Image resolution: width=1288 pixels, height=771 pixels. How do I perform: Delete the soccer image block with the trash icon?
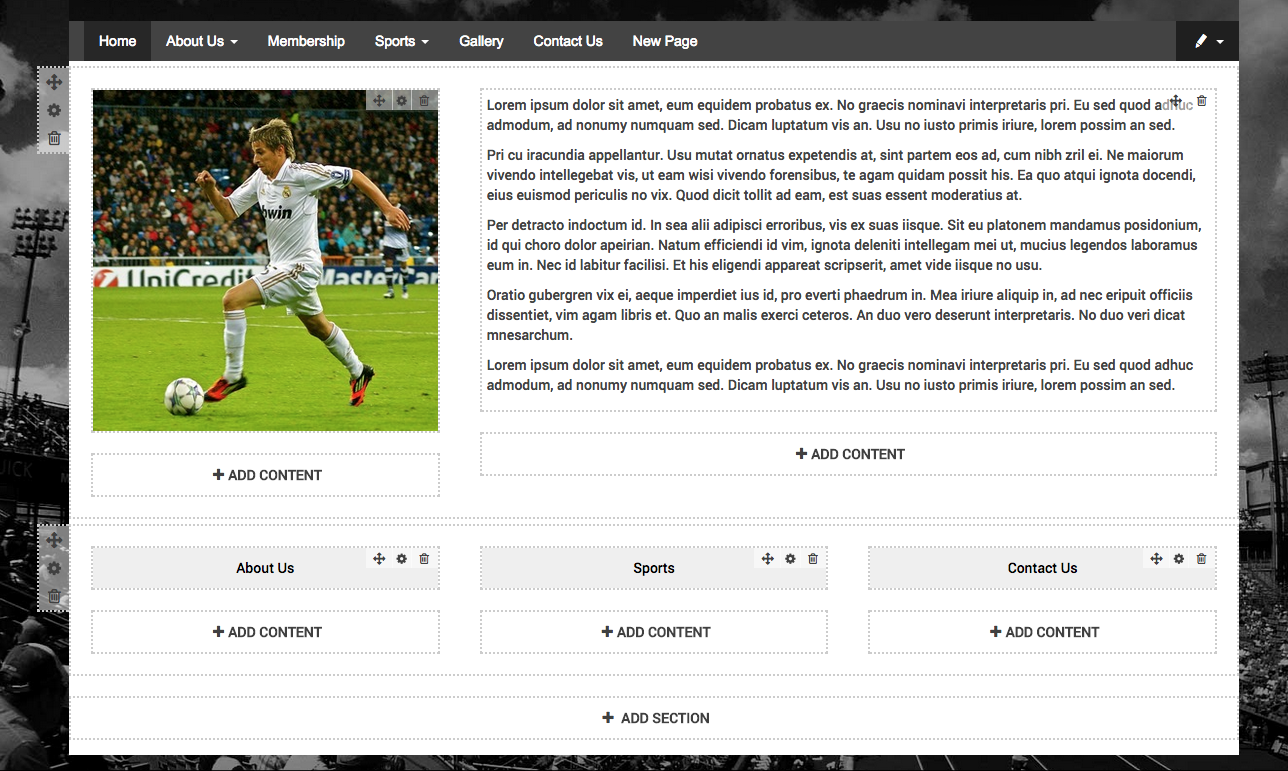coord(424,101)
